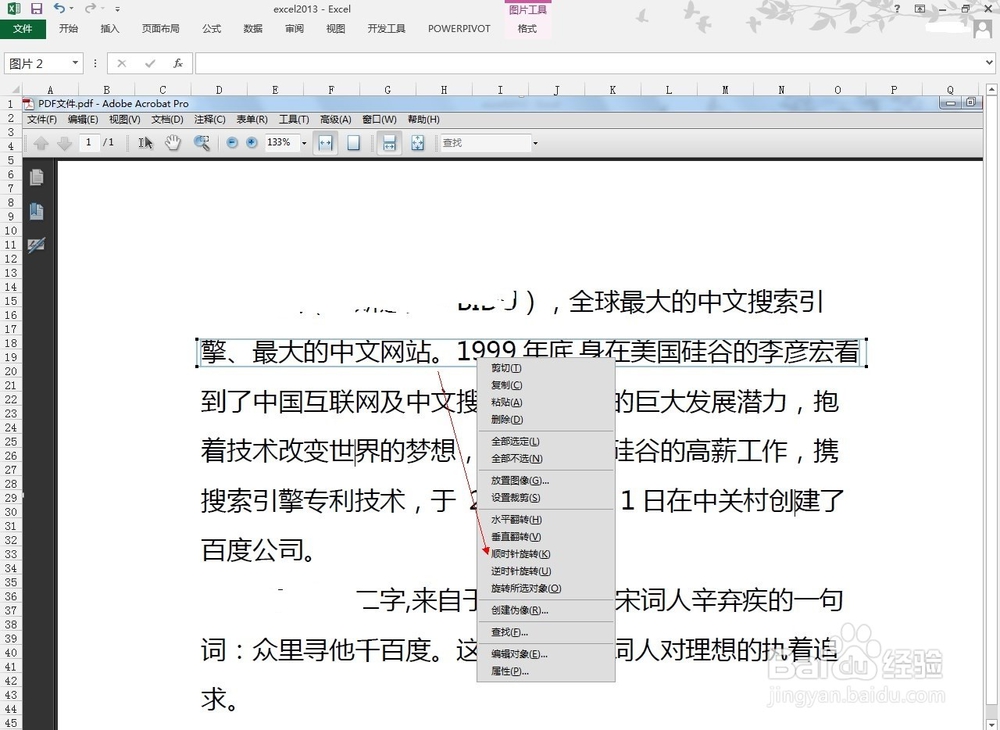Open Acrobat 编辑(E) menu

[83, 119]
